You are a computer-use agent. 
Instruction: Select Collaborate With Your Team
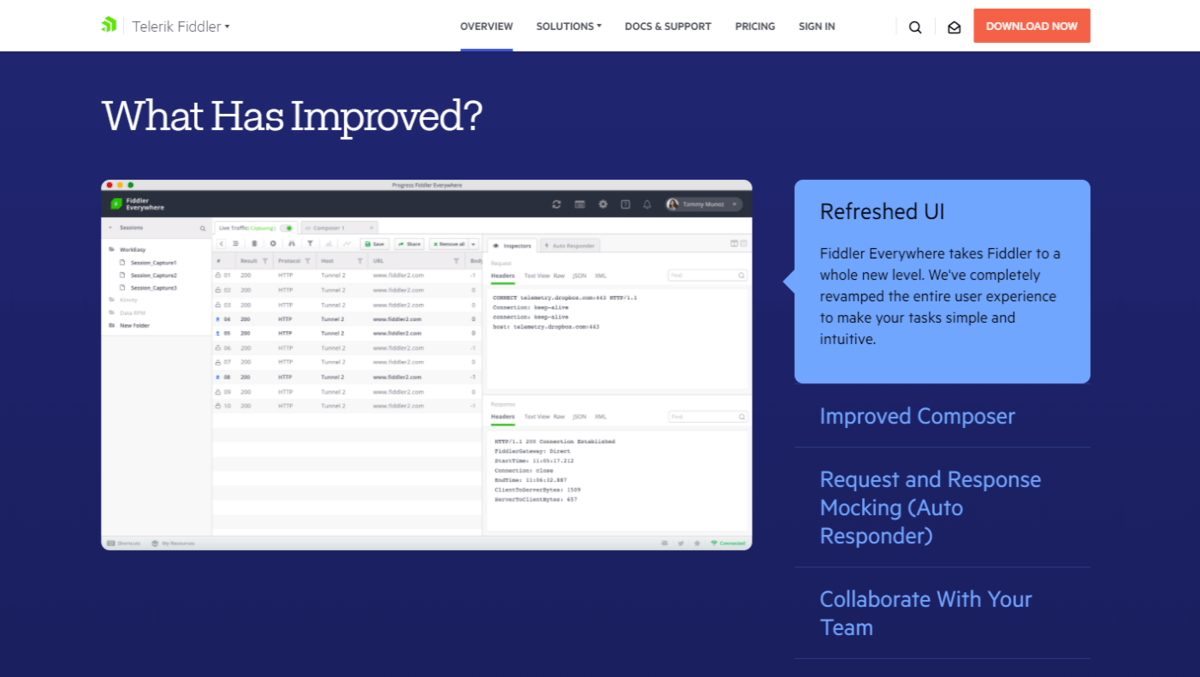(x=925, y=613)
